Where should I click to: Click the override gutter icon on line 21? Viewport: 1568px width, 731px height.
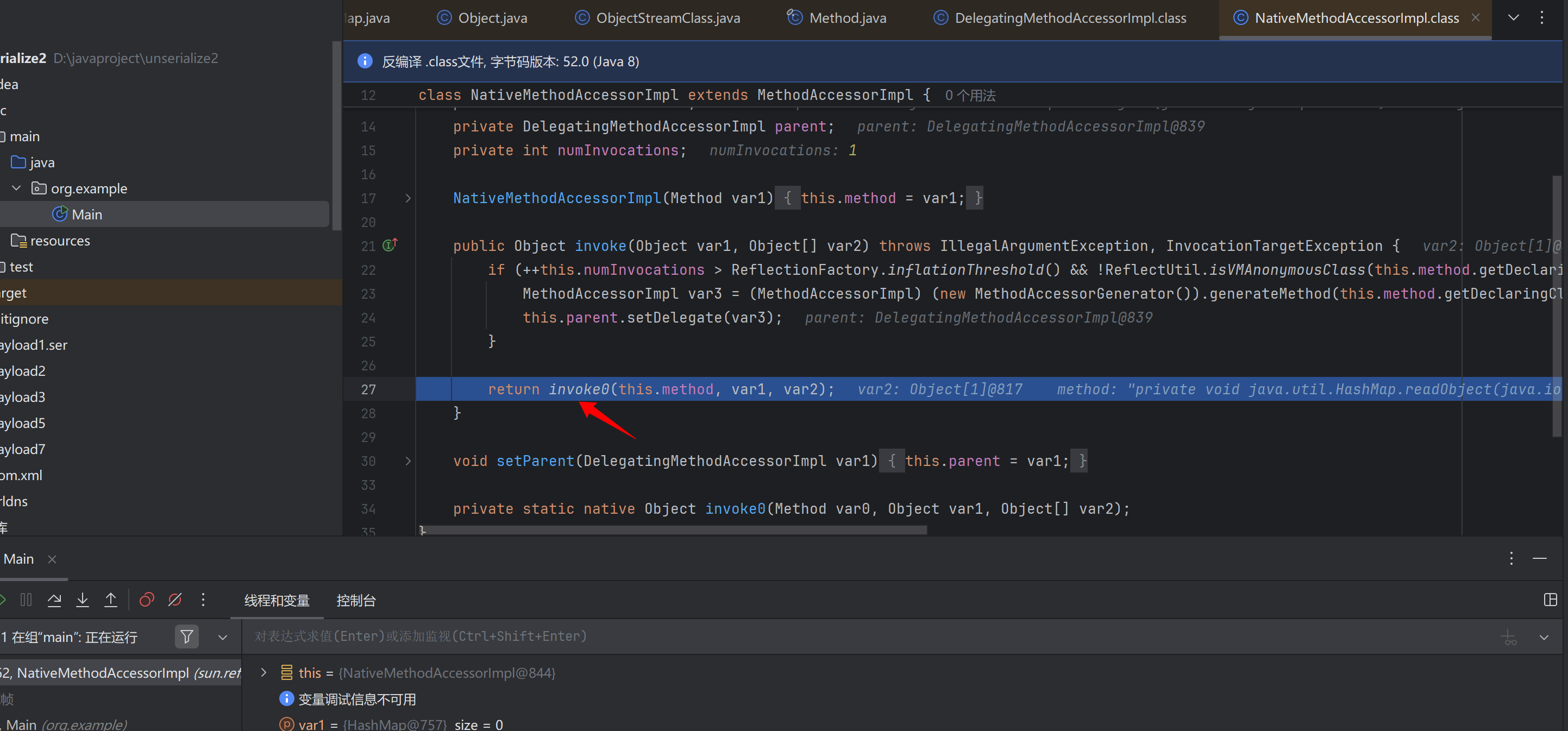(390, 245)
